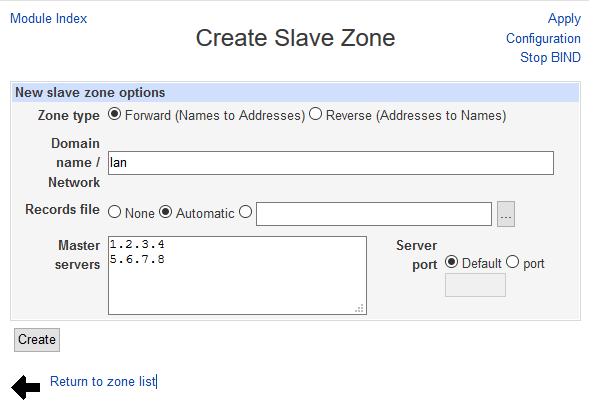This screenshot has width=589, height=412.
Task: Select Reverse (Addresses to Names) zone type
Action: 316,114
